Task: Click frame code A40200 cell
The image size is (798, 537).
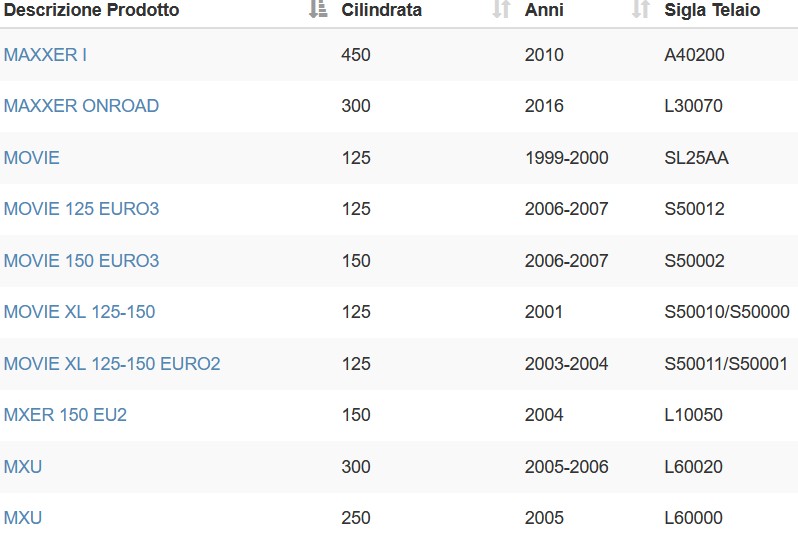Action: (x=694, y=54)
